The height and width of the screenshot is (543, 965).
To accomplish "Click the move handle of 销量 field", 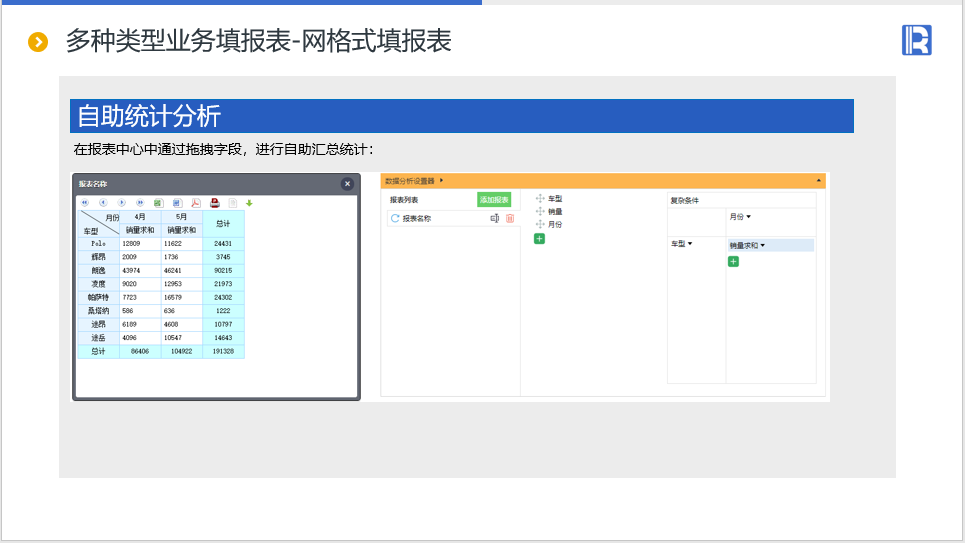I will [x=540, y=211].
